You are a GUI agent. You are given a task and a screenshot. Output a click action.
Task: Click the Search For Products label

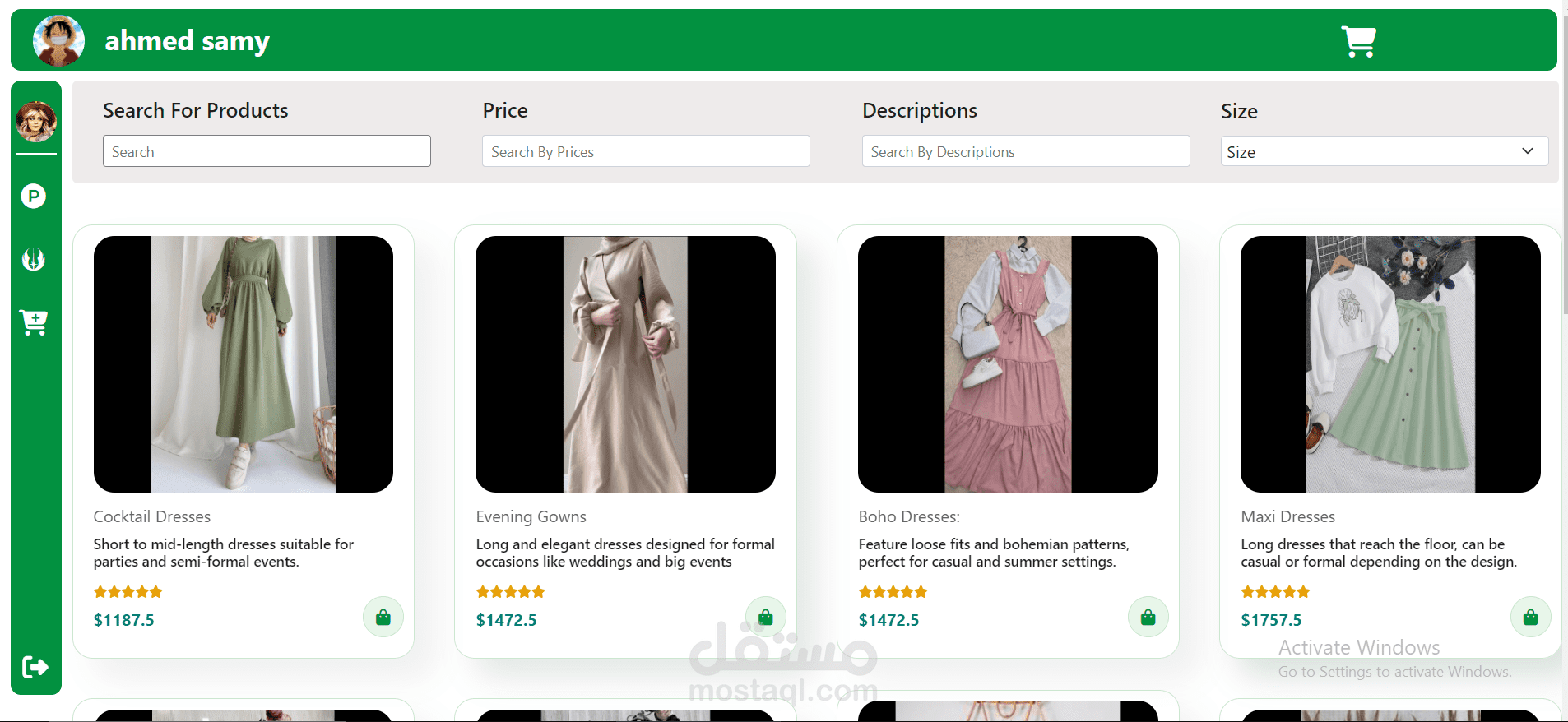pos(196,110)
